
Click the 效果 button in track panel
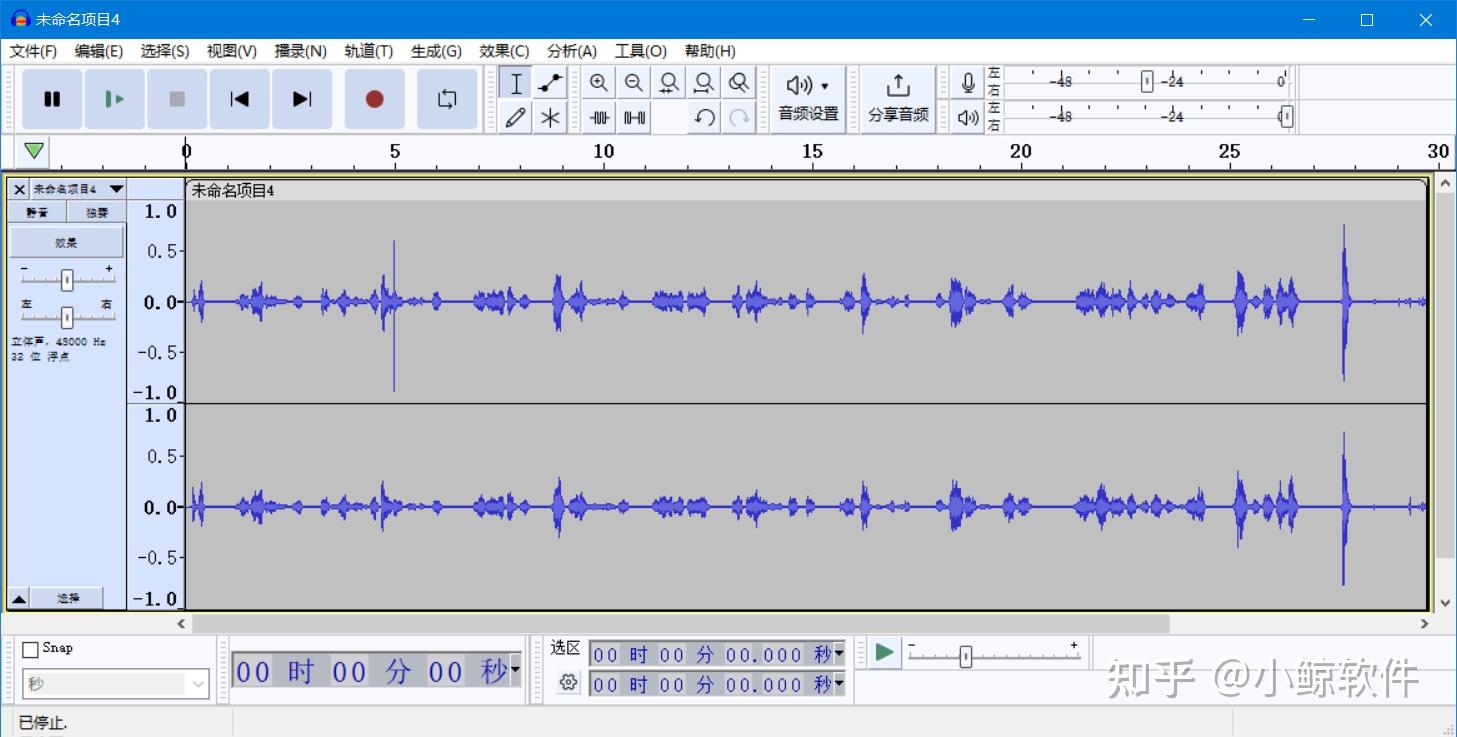point(64,241)
